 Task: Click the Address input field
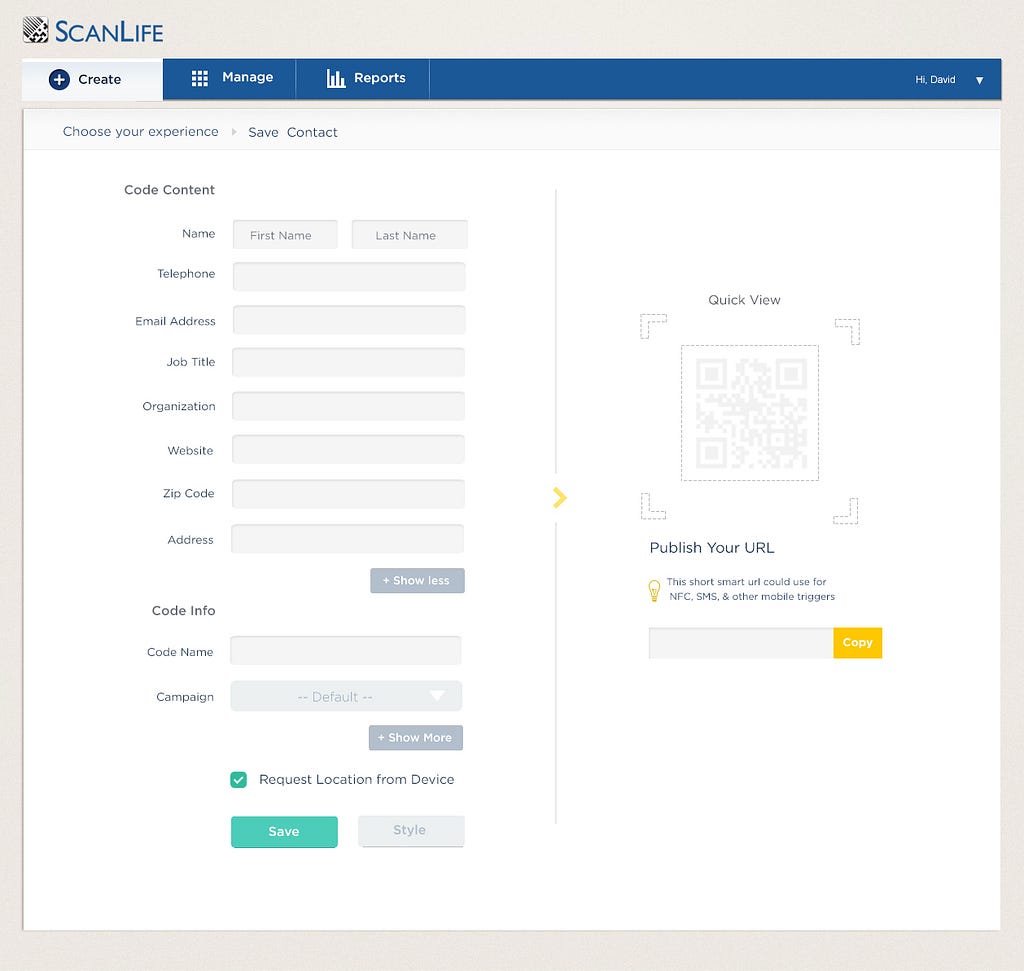347,539
